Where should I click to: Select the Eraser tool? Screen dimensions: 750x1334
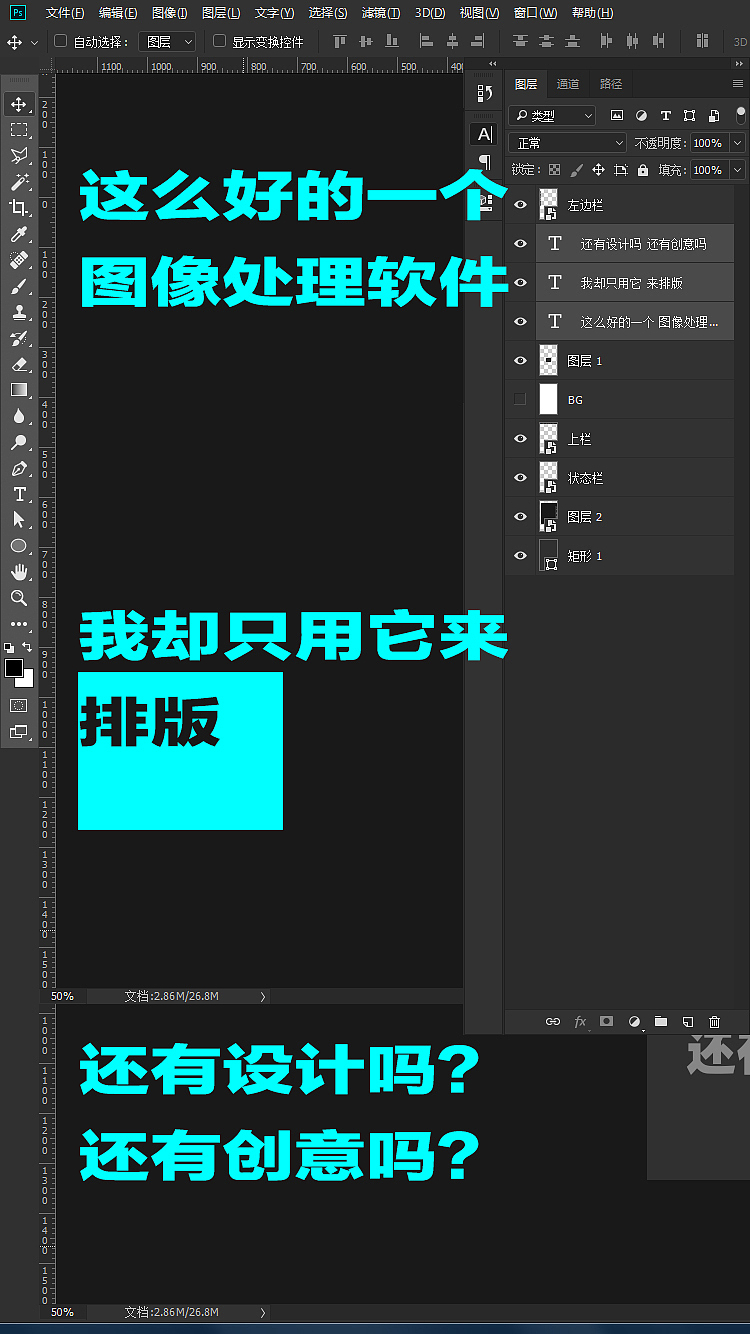pyautogui.click(x=19, y=364)
